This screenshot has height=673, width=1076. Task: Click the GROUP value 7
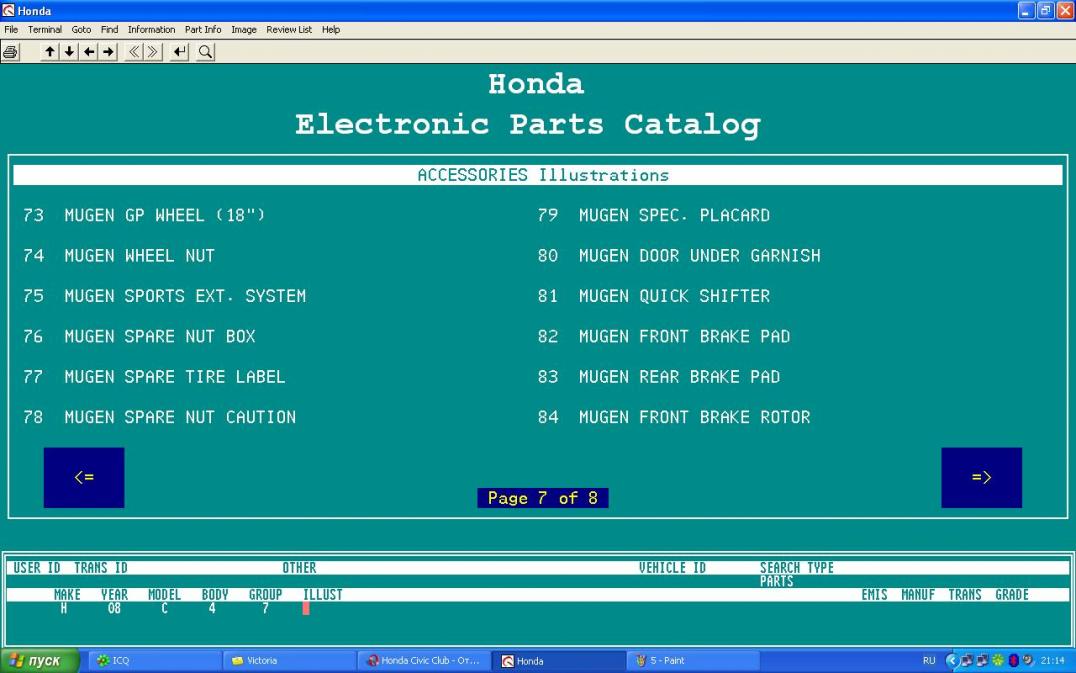click(x=265, y=609)
